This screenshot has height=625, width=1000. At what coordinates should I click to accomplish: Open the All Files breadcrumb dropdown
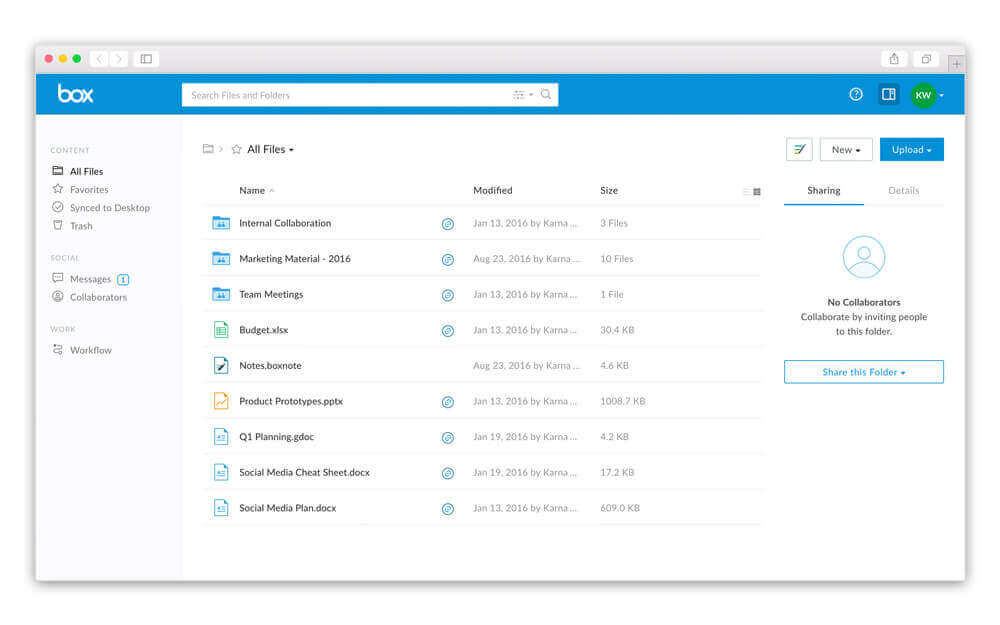[271, 149]
